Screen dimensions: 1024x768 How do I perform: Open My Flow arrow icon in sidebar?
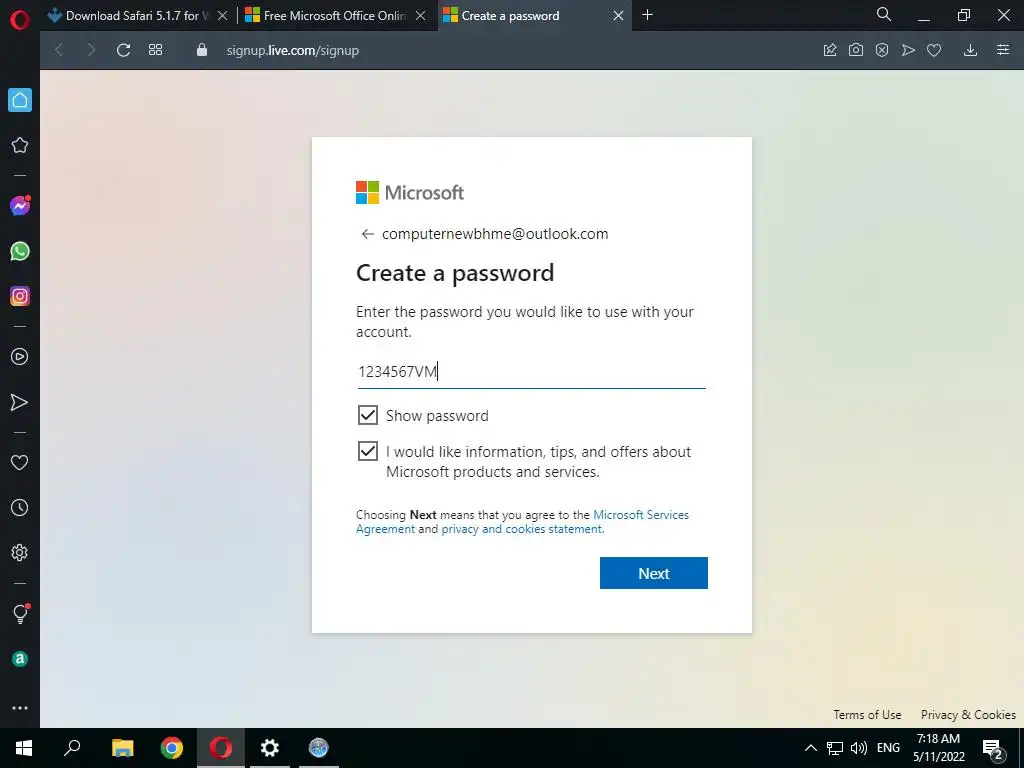pyautogui.click(x=20, y=402)
